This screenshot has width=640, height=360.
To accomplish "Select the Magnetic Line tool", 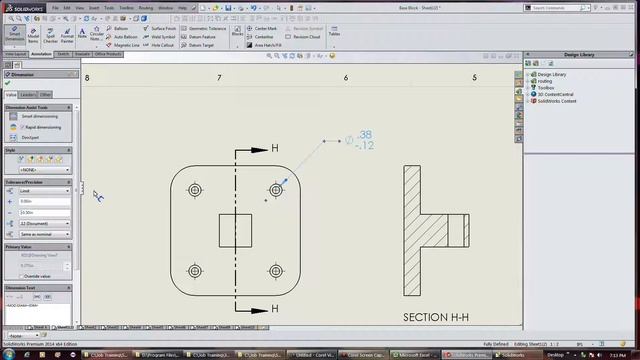I will (123, 45).
